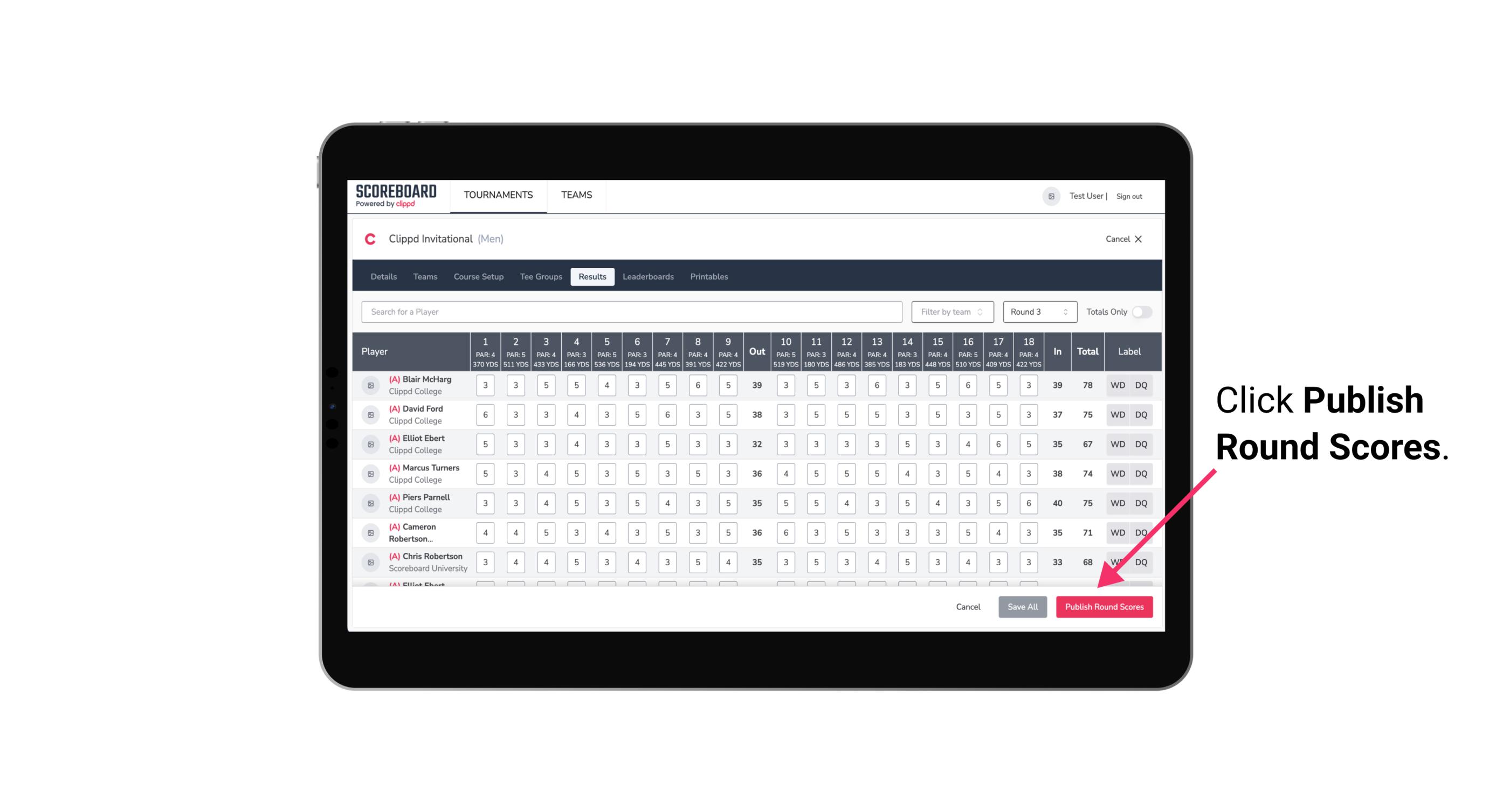The image size is (1510, 812).
Task: Click the Save All button
Action: [1022, 606]
